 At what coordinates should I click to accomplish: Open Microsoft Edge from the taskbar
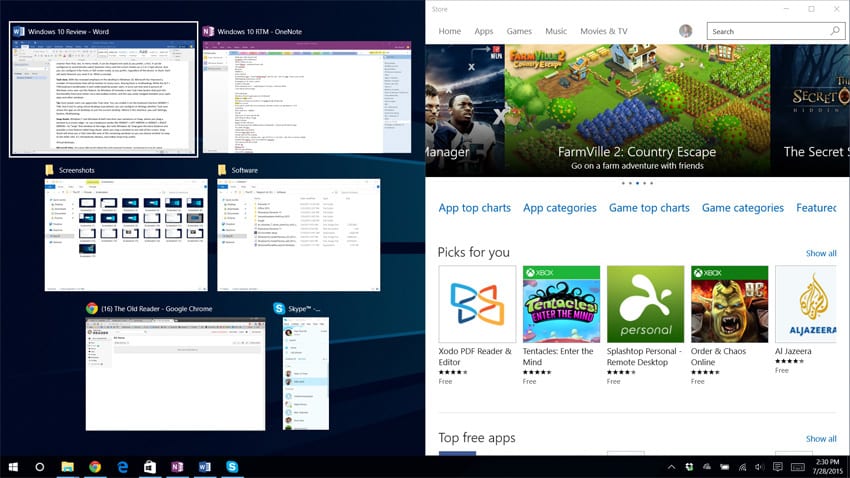123,467
